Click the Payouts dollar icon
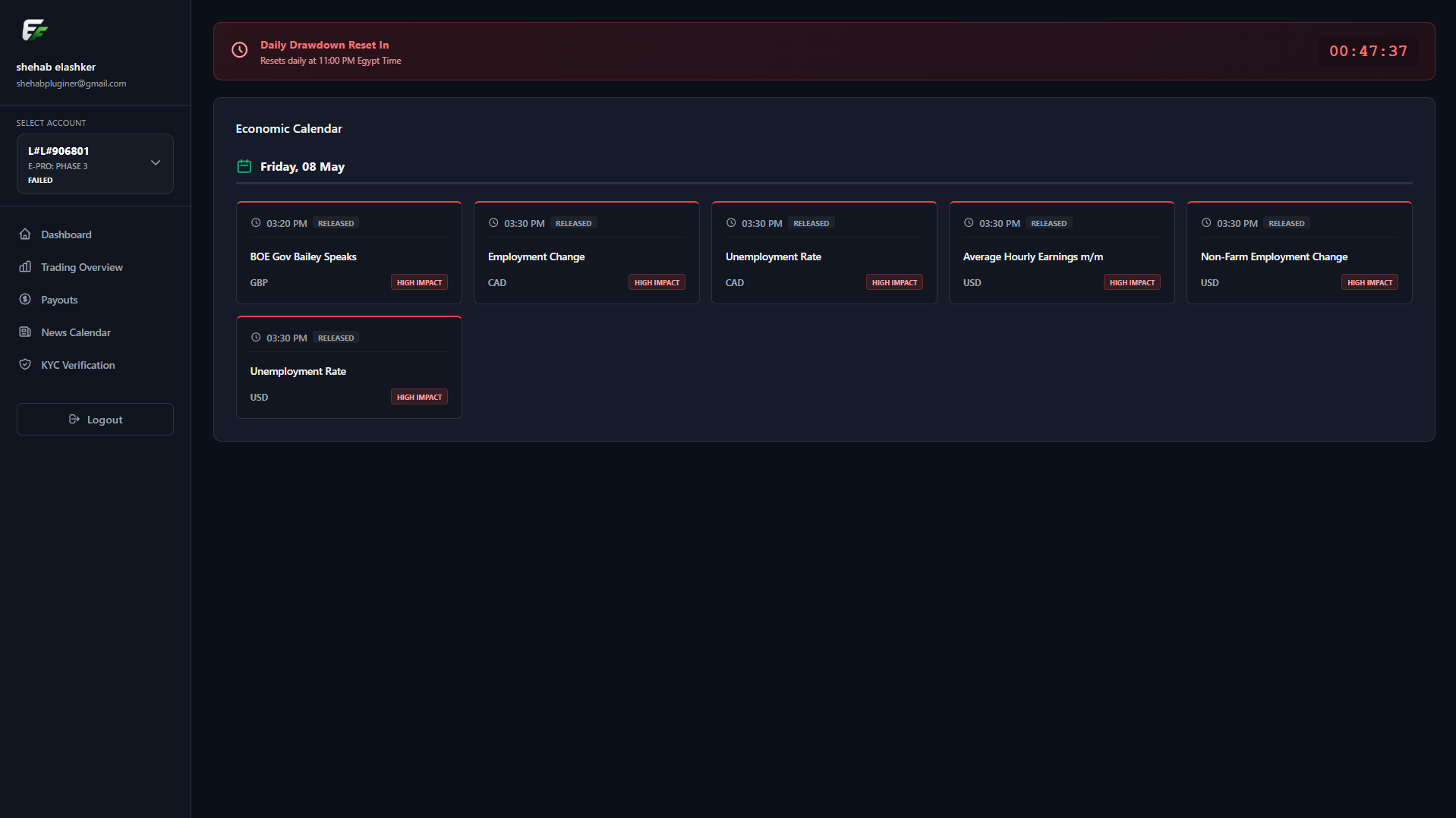This screenshot has width=1456, height=818. pos(25,300)
